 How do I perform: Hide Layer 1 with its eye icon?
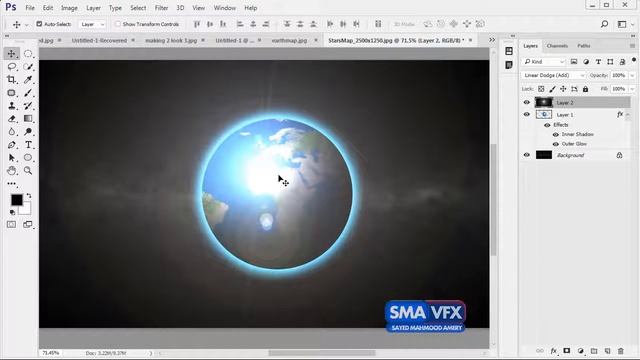pos(527,115)
